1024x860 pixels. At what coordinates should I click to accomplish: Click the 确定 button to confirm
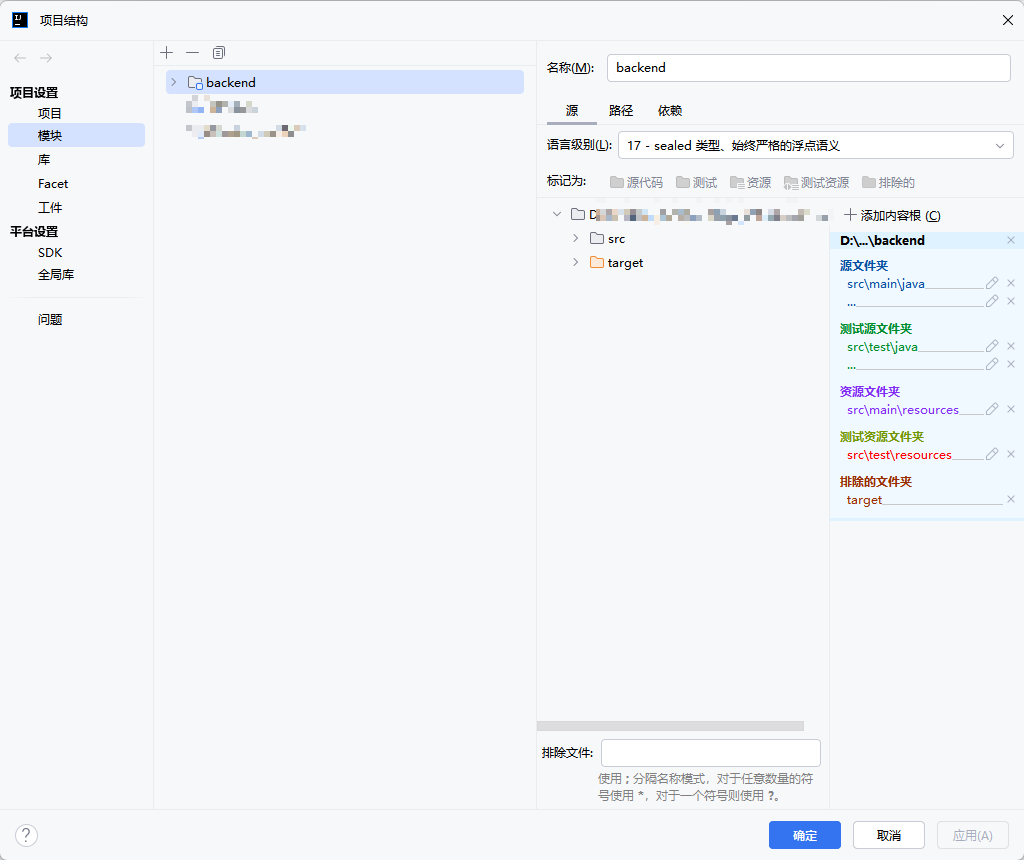click(804, 835)
